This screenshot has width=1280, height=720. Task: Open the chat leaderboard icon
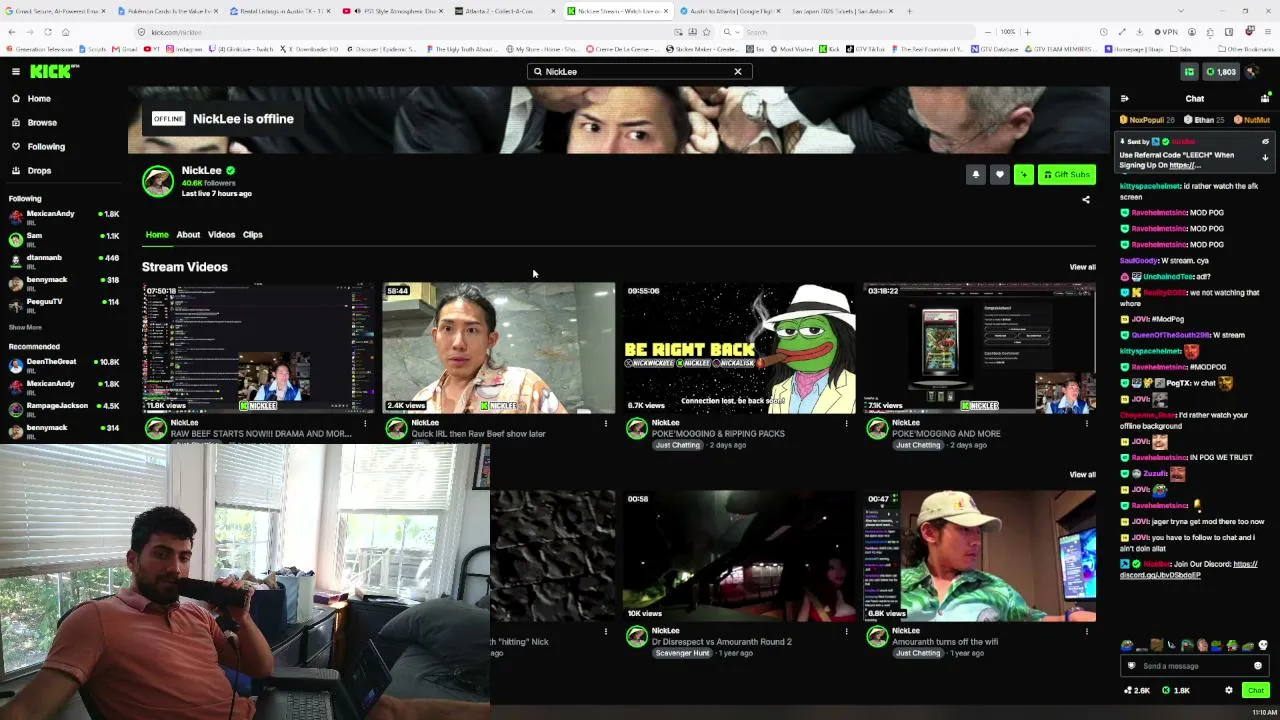1265,99
